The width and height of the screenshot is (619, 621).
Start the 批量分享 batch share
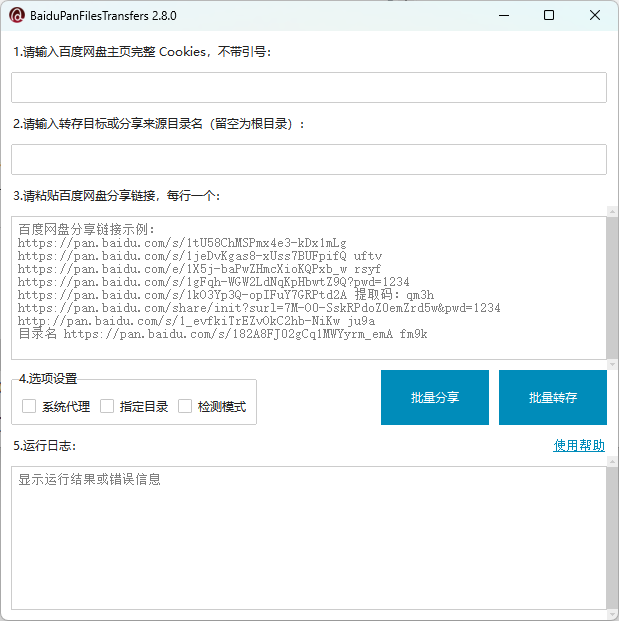click(x=435, y=398)
